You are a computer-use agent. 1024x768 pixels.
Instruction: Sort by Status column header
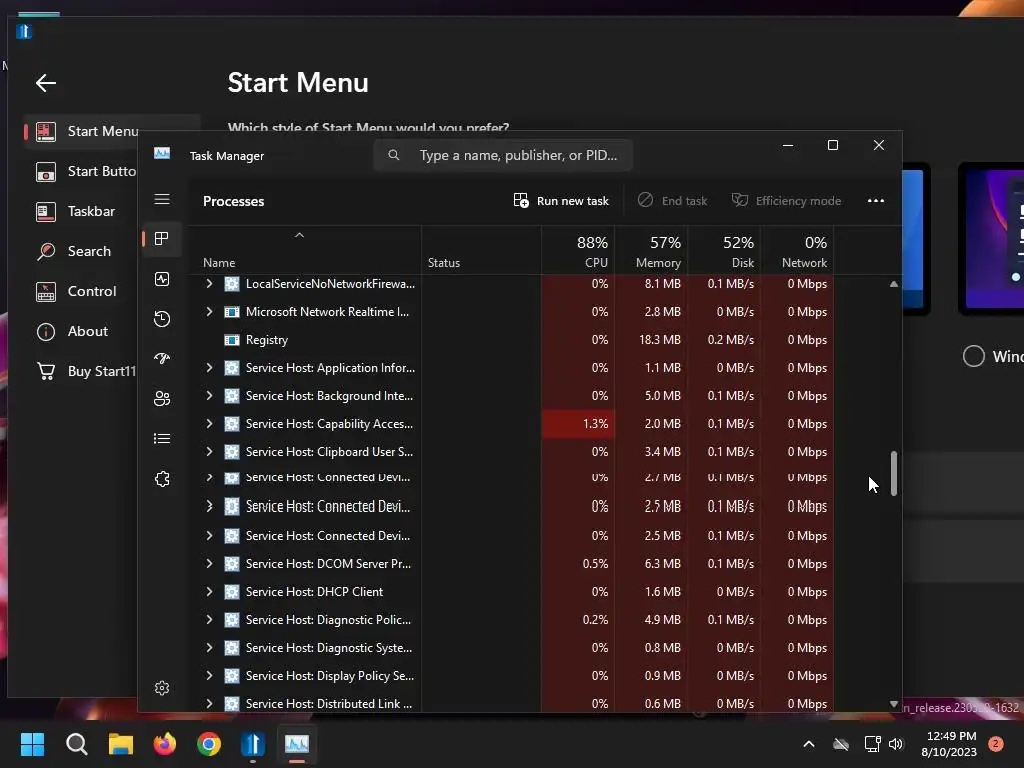pyautogui.click(x=481, y=251)
